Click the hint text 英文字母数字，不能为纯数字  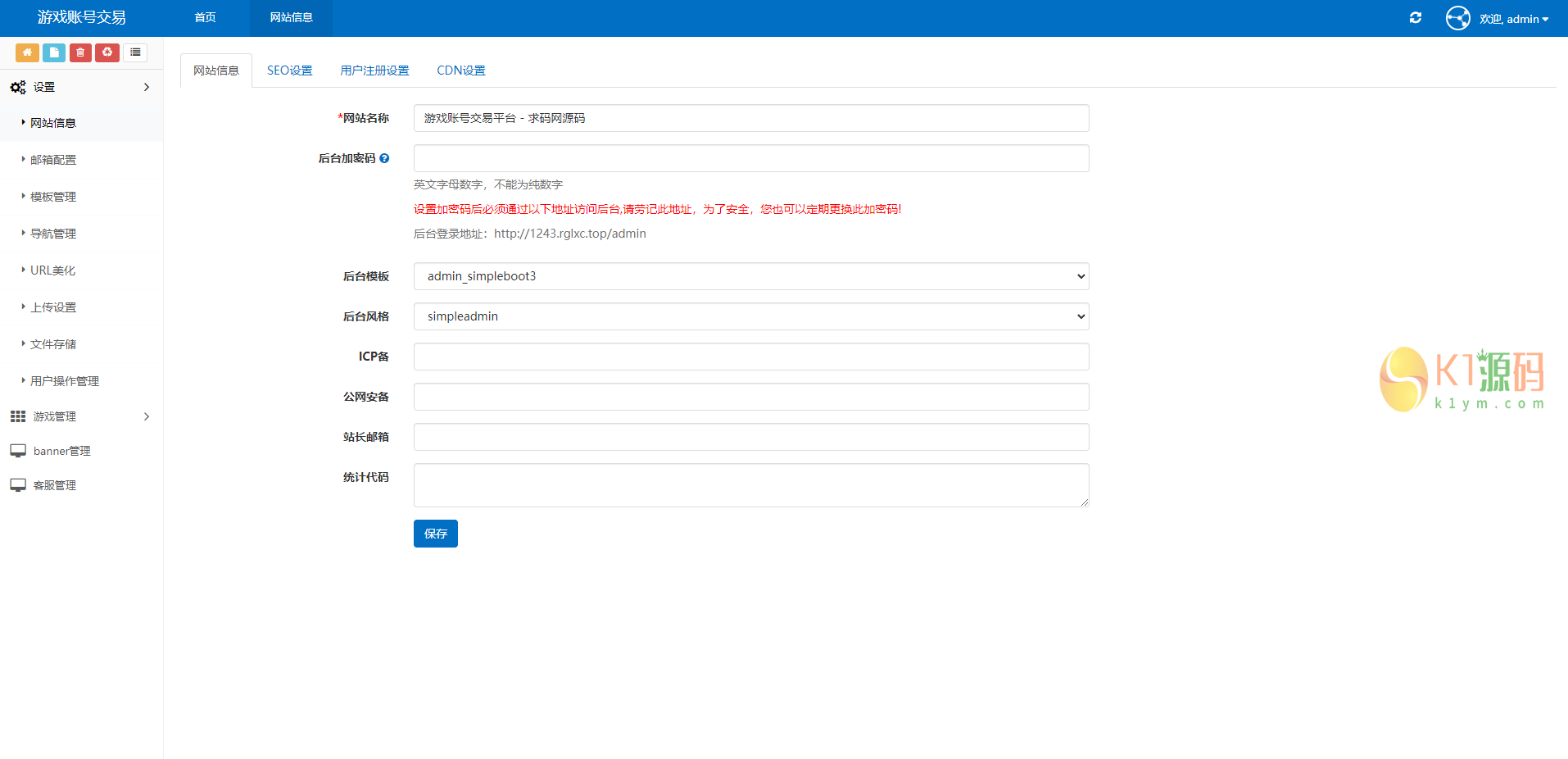click(488, 184)
